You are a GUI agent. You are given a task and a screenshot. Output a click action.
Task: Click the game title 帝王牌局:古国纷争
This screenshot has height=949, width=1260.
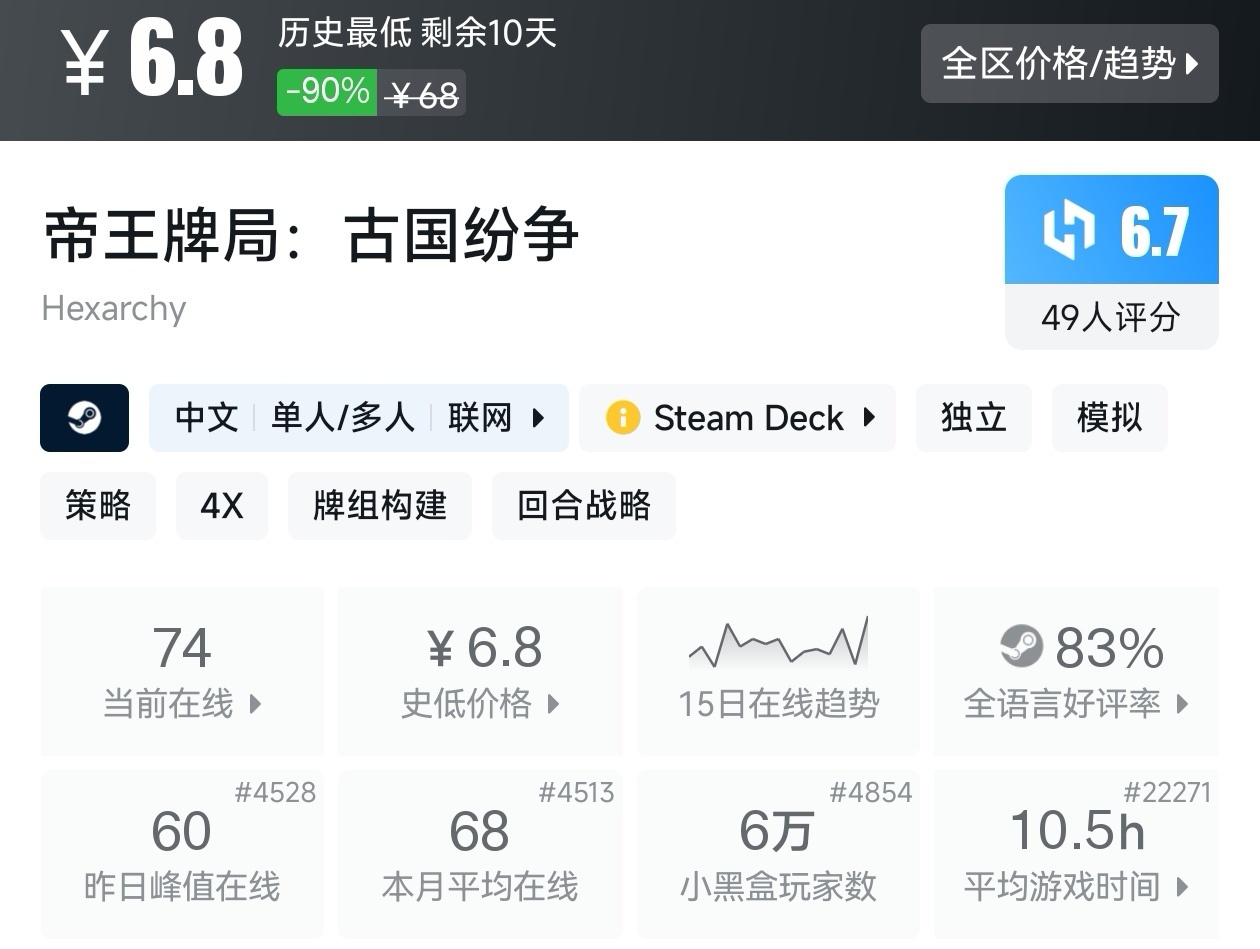(311, 236)
